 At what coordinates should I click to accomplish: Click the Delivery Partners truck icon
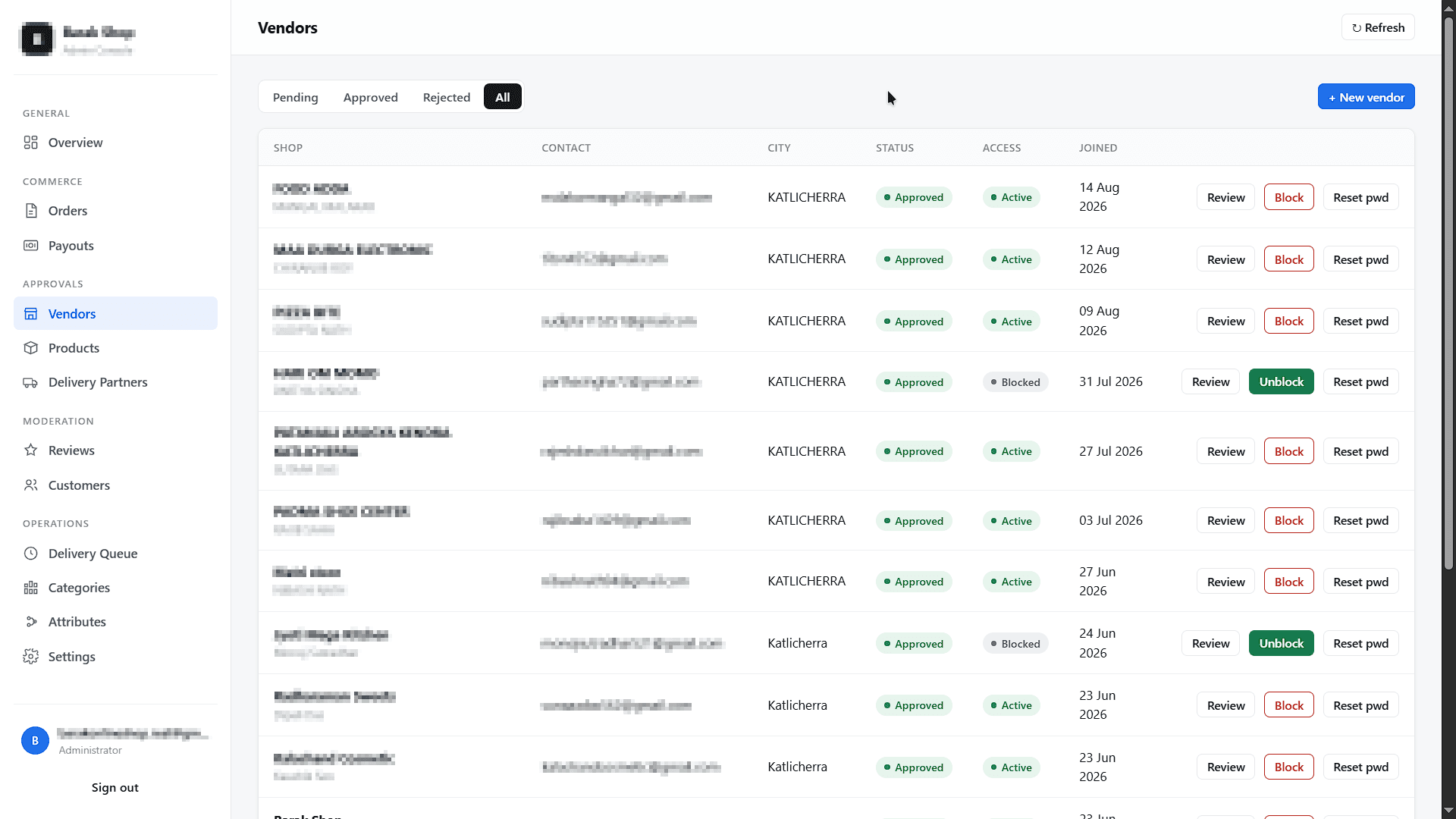[31, 382]
